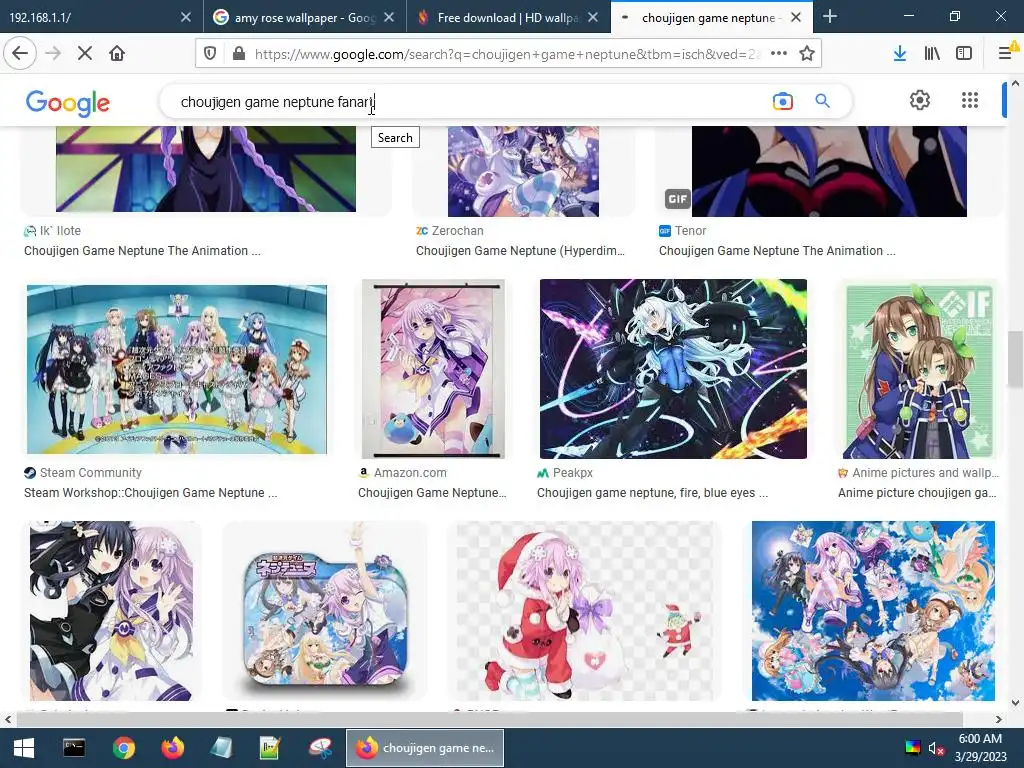Open Google quick settings gear

(x=920, y=100)
